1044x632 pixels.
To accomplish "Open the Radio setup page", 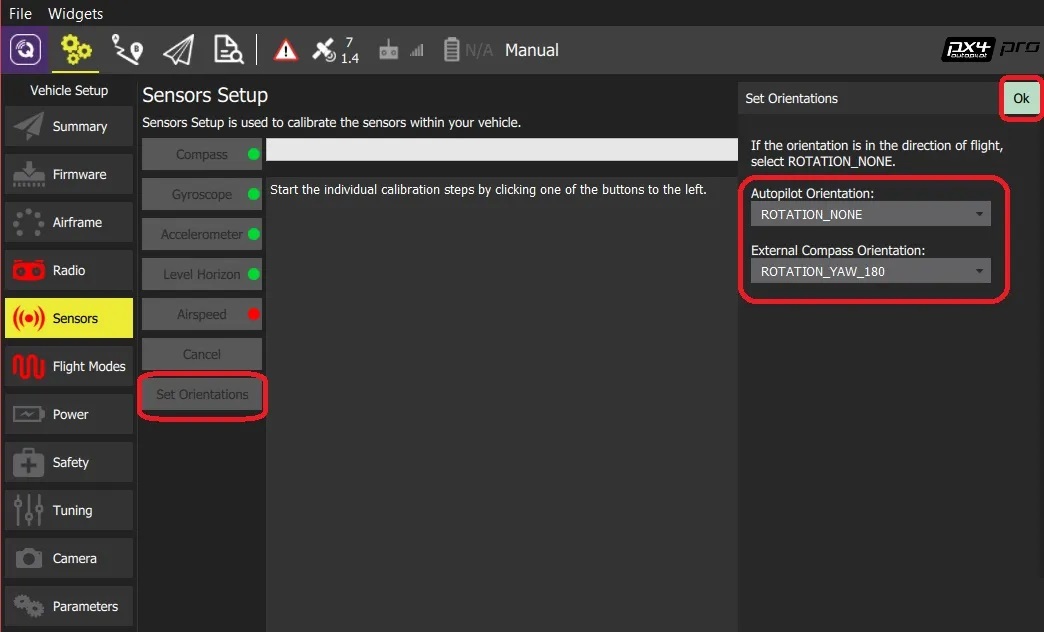I will (x=69, y=270).
